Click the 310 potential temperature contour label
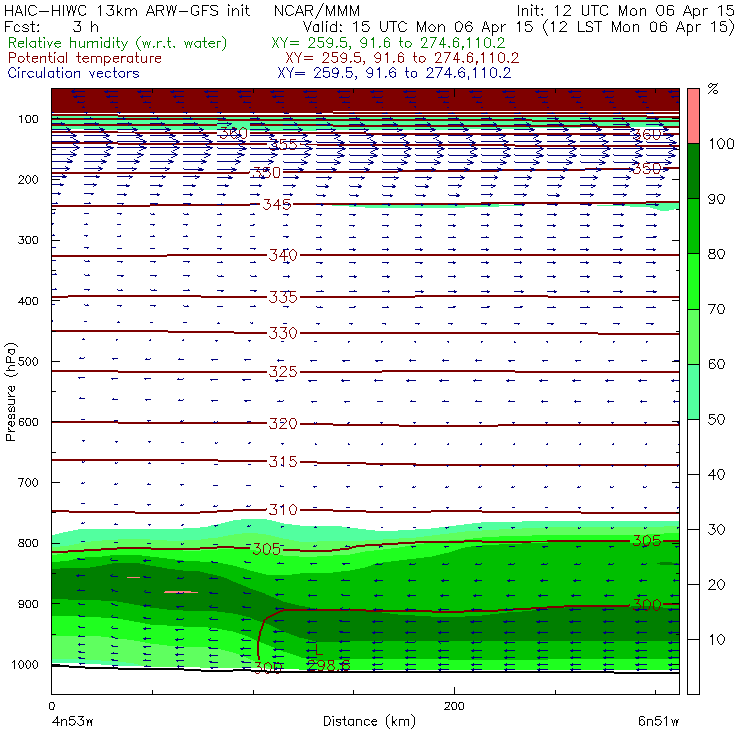Image resolution: width=740 pixels, height=740 pixels. pos(283,510)
